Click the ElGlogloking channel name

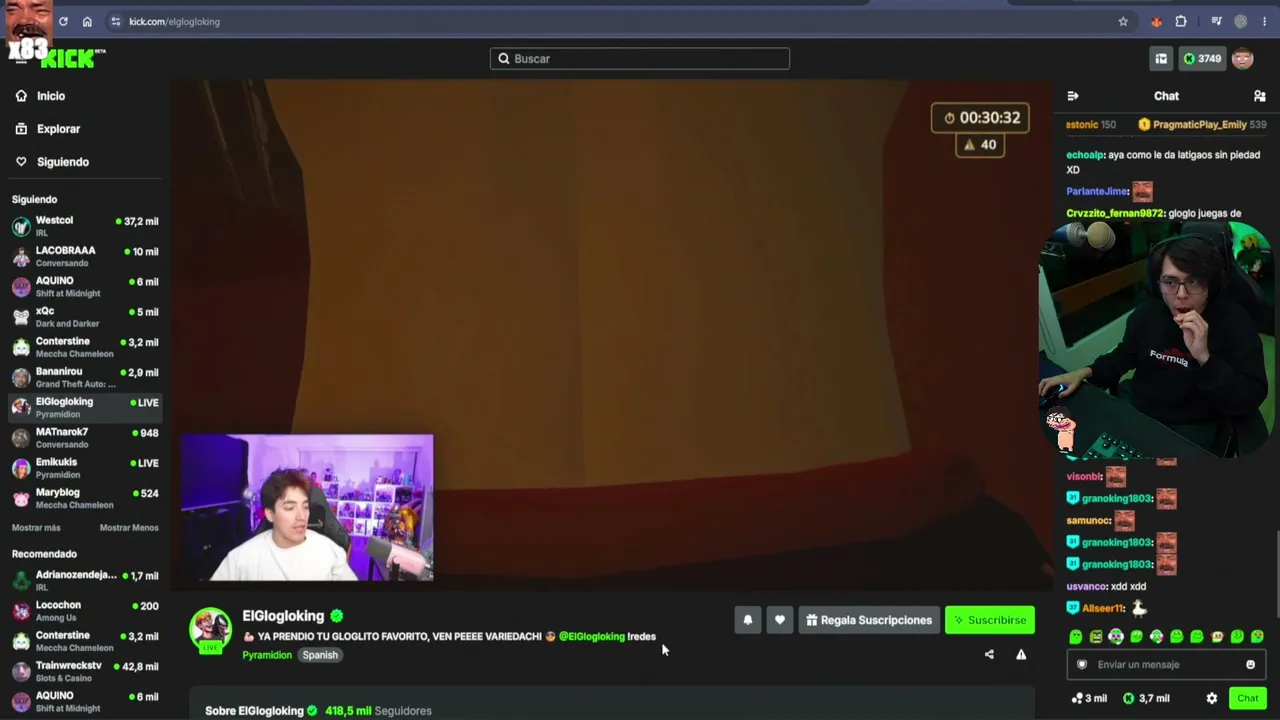[x=283, y=616]
